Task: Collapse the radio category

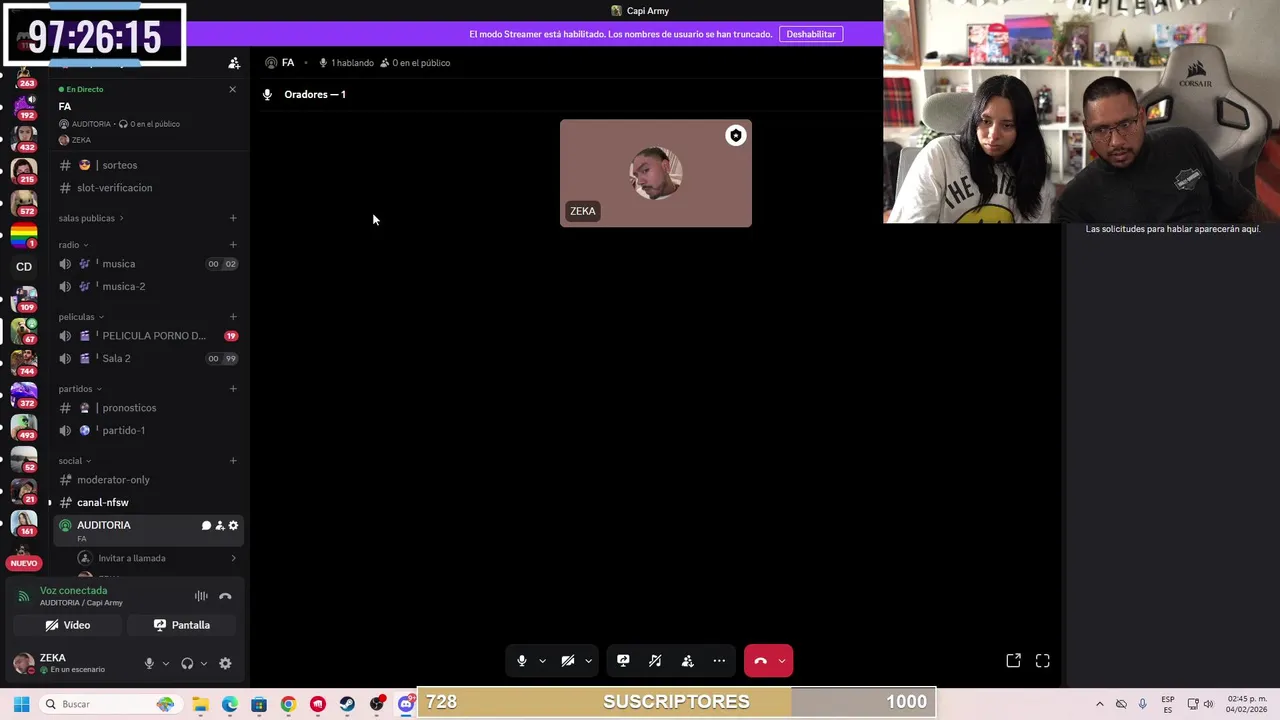Action: coord(73,245)
